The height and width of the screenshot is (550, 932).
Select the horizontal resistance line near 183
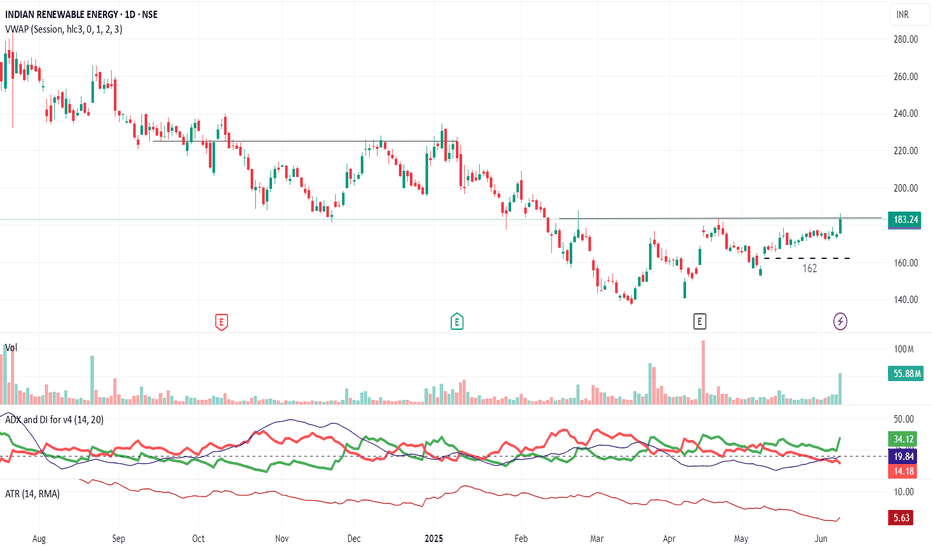pos(720,218)
